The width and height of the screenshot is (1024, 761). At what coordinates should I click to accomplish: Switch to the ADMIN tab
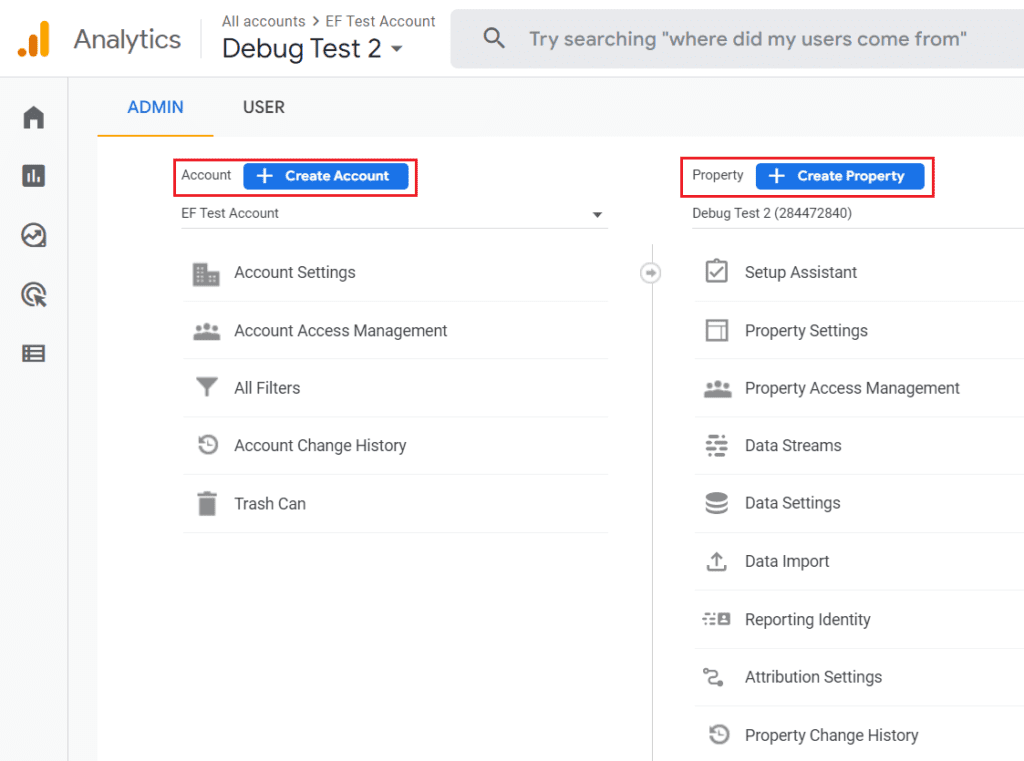(155, 107)
